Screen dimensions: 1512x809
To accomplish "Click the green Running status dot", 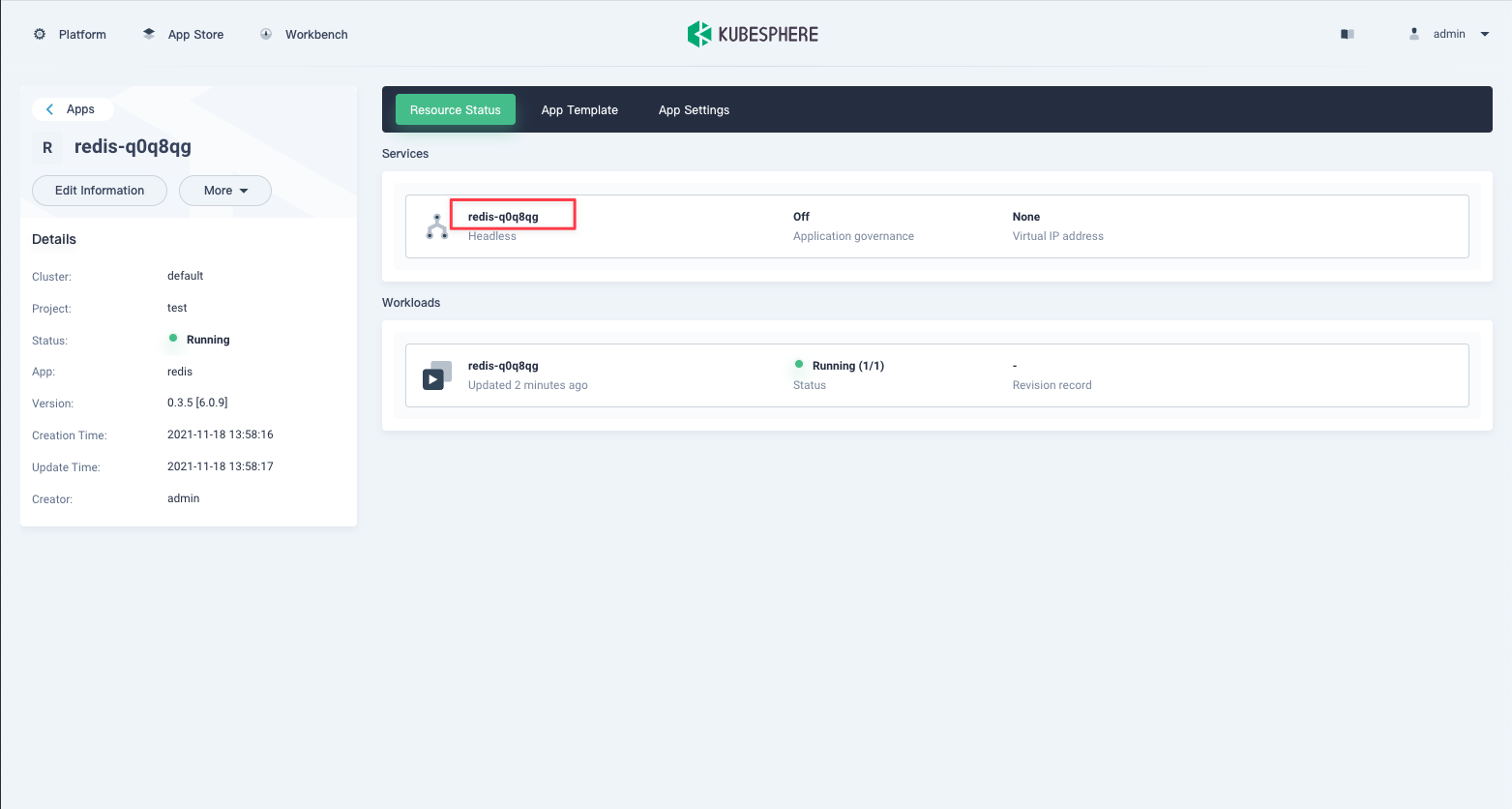I will coord(171,340).
